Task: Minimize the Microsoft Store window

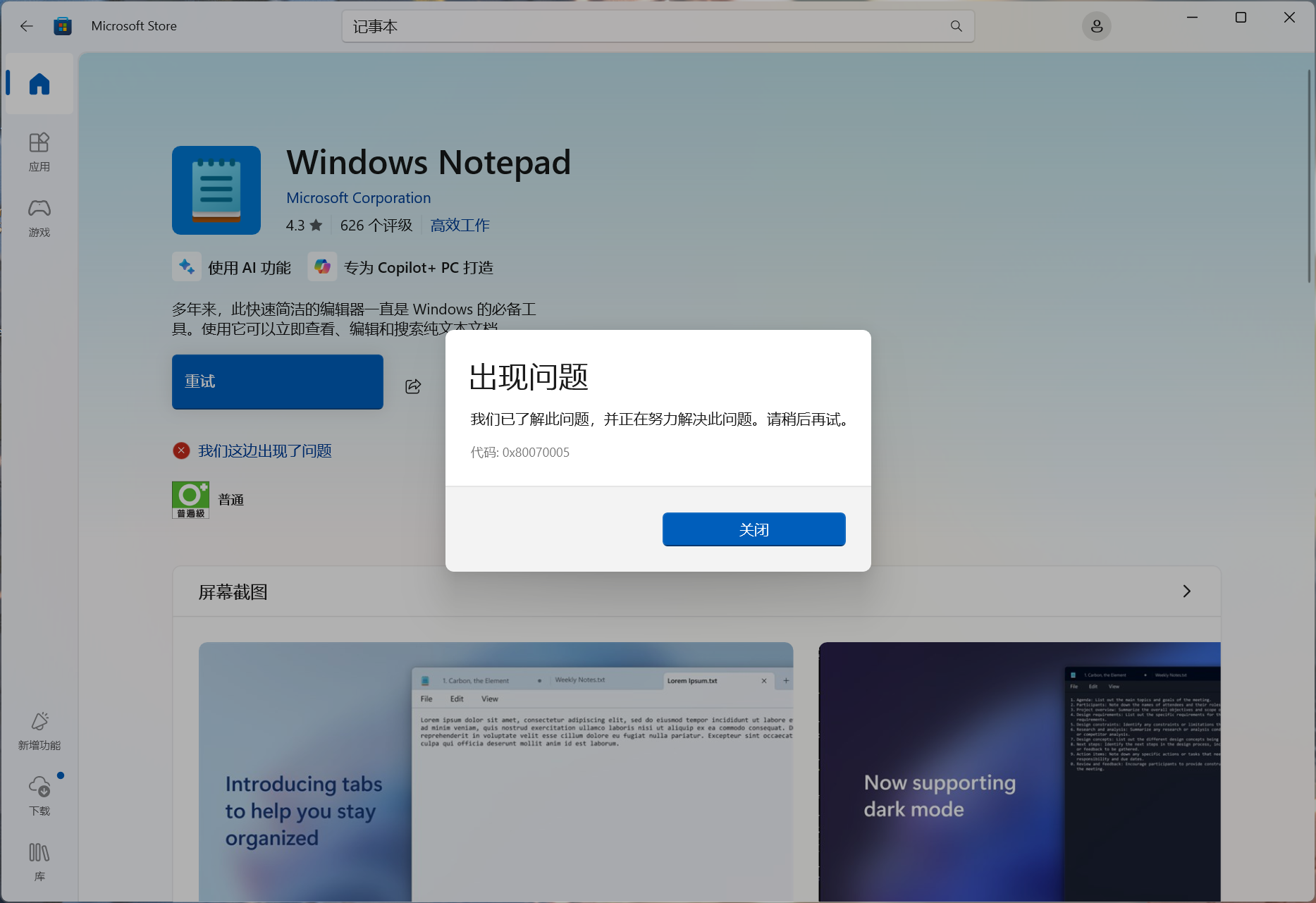Action: 1193,18
